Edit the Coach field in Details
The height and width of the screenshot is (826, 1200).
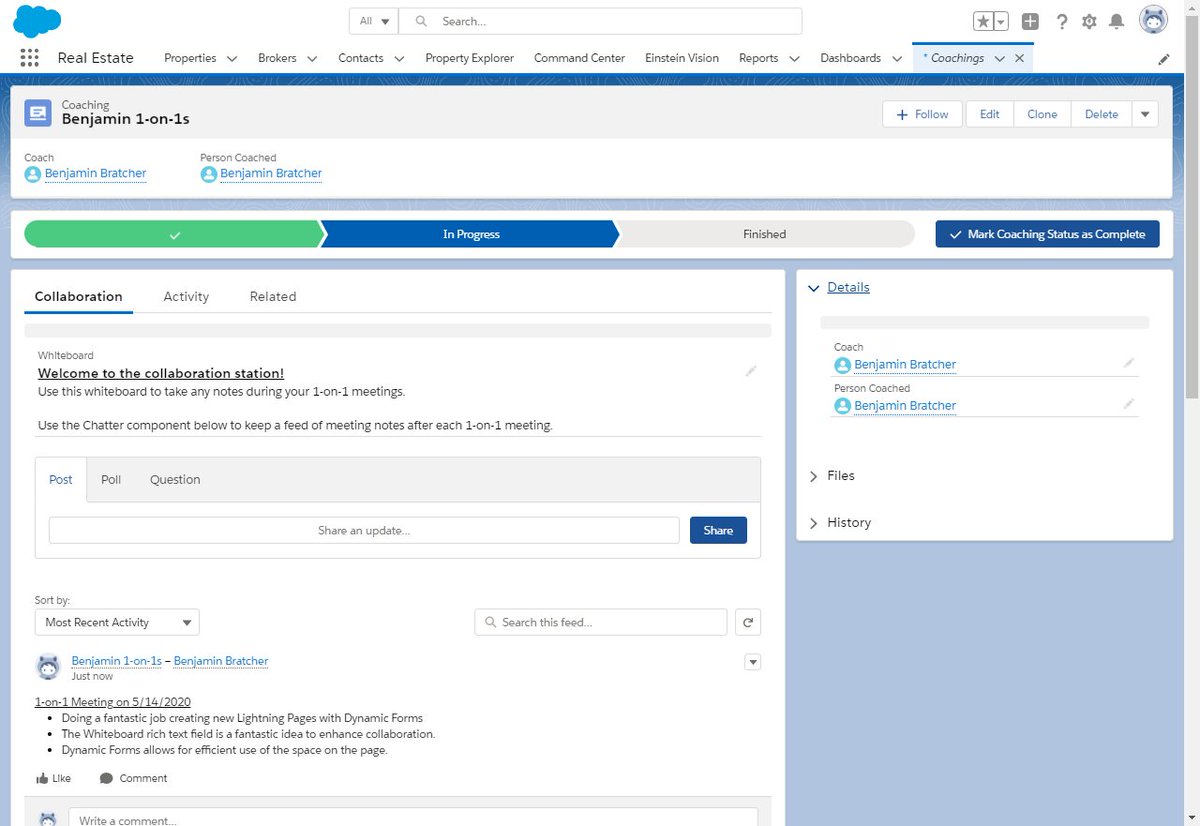(1129, 363)
